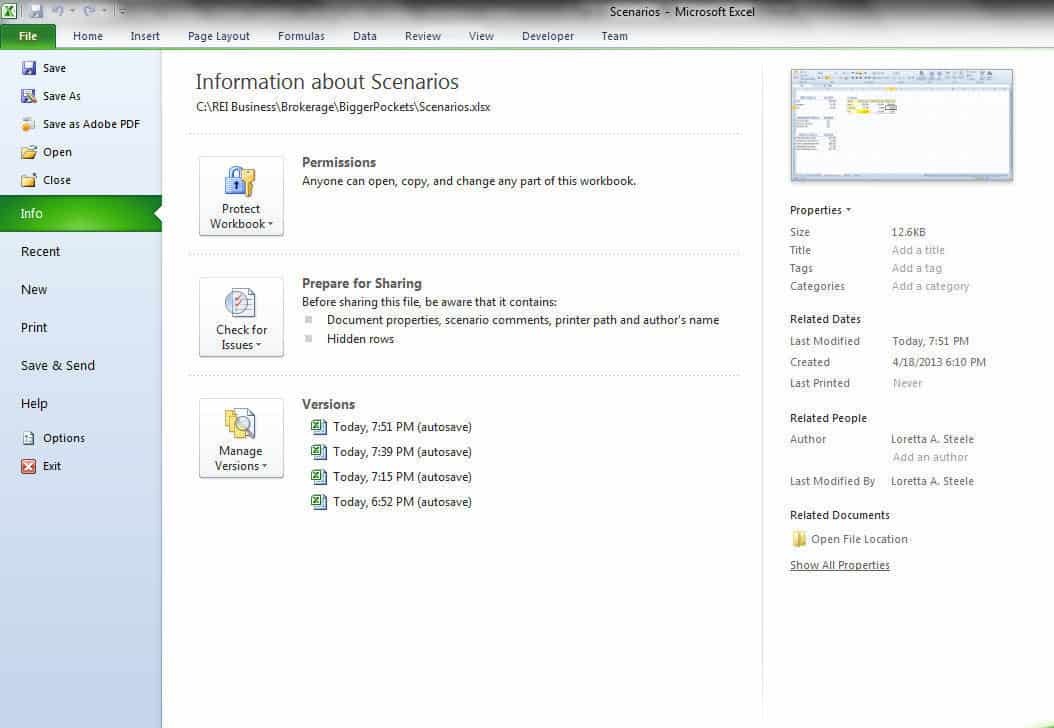
Task: Click the Open folder icon
Action: (x=29, y=152)
